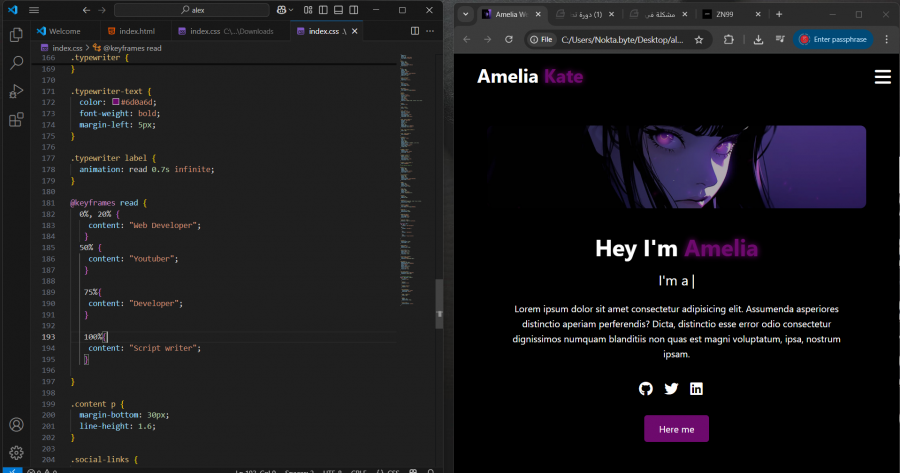Viewport: 900px width, 473px height.
Task: Open the hamburger menu on Amelia Kate page
Action: point(882,77)
